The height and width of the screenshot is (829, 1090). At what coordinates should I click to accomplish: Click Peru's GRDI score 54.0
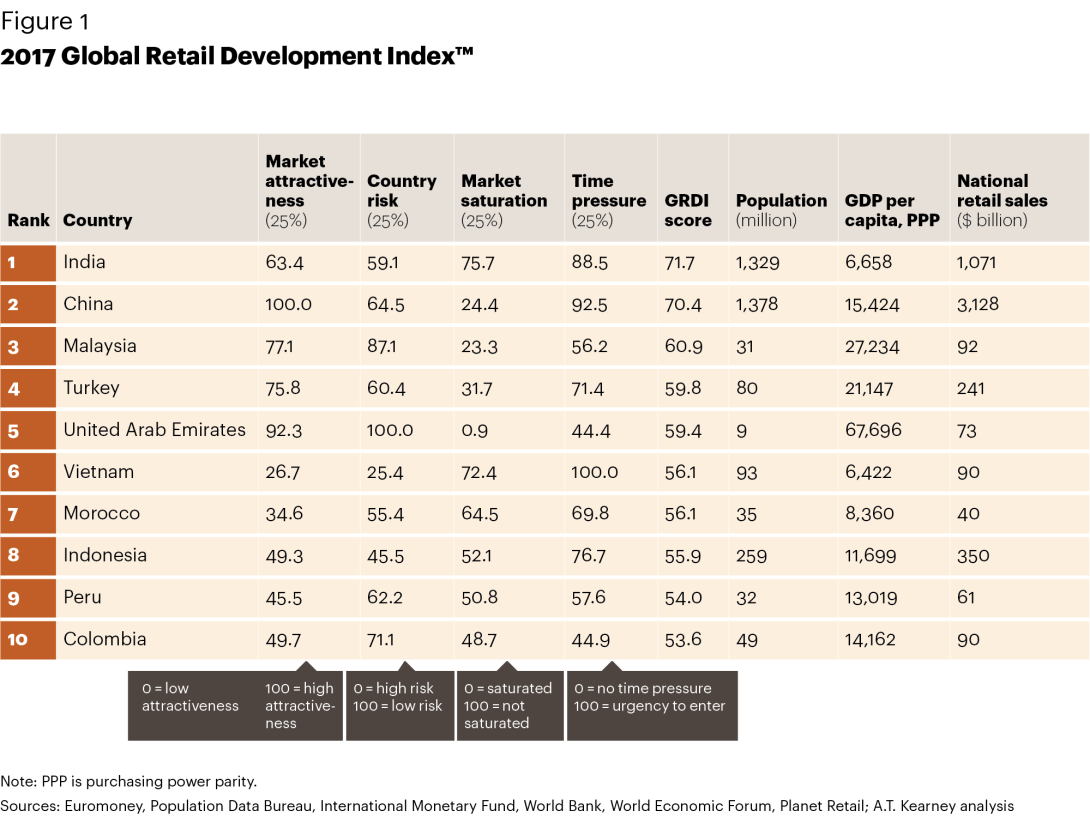coord(683,598)
